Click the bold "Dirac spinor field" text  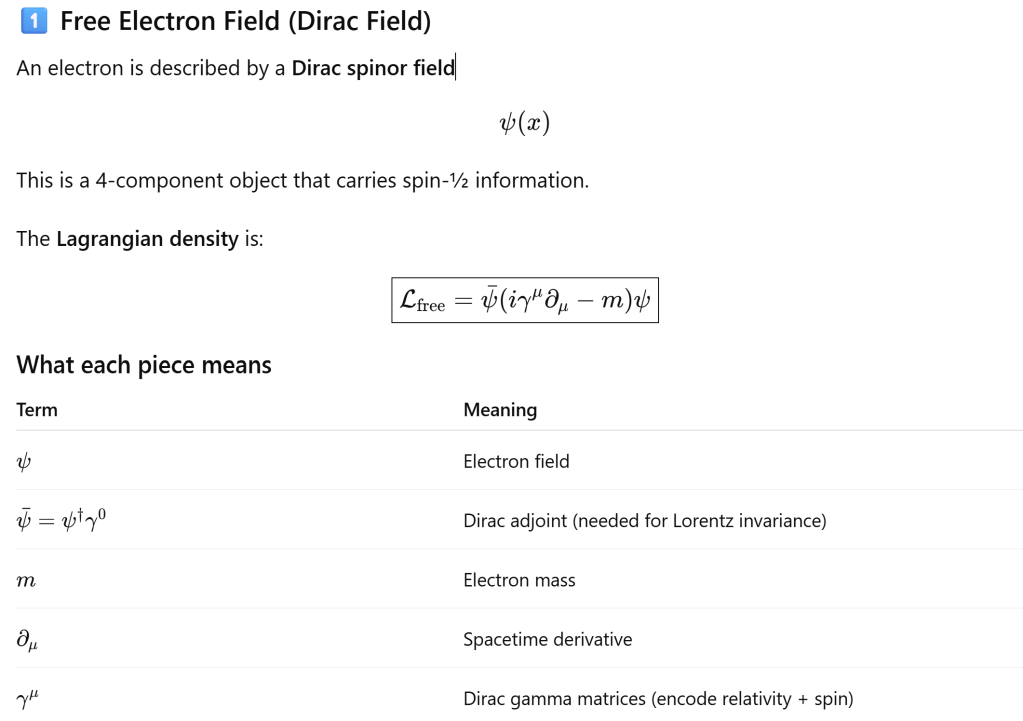pos(372,69)
